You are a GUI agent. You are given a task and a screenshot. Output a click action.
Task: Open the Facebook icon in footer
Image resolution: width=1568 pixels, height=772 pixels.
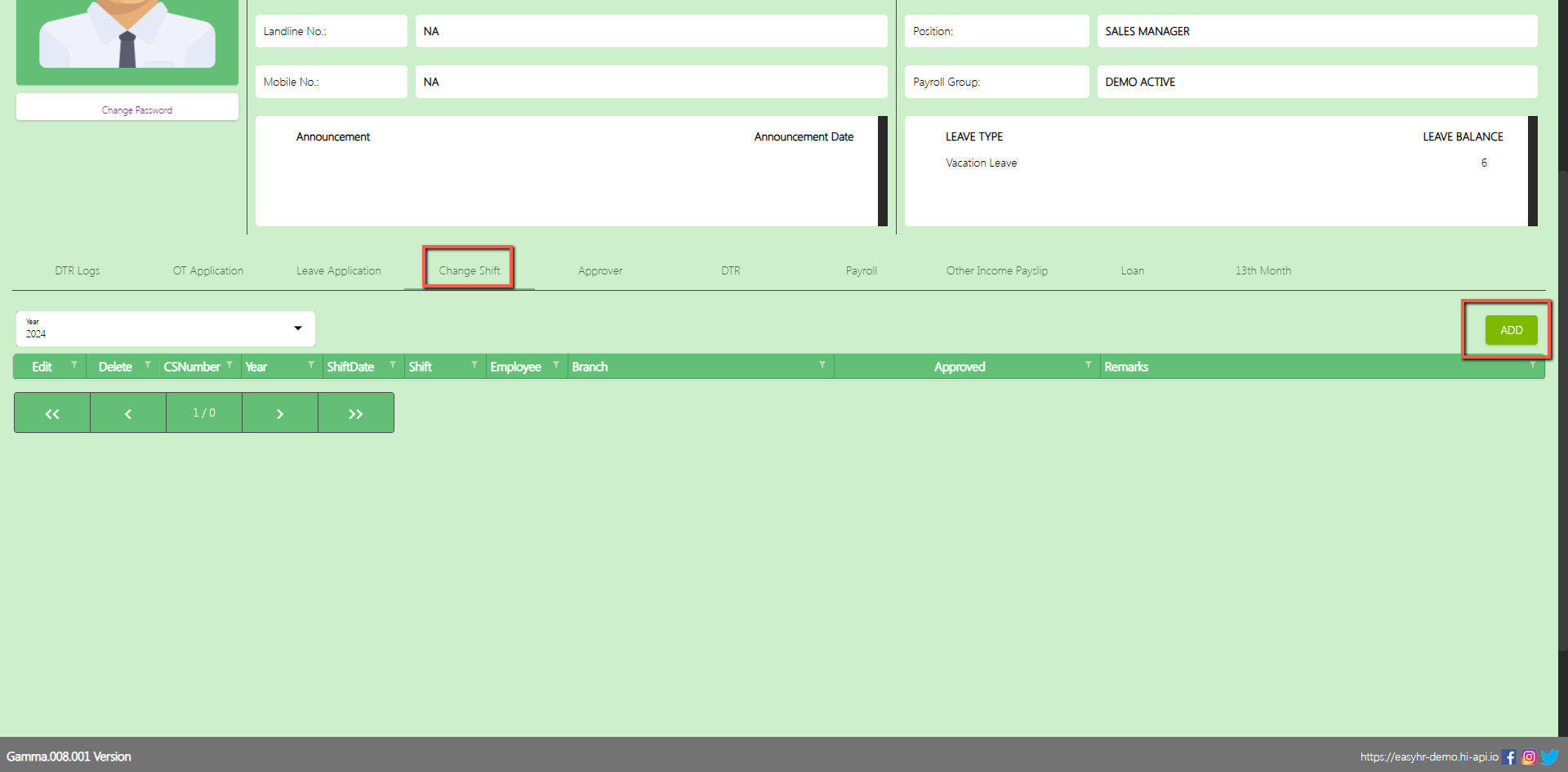1508,757
